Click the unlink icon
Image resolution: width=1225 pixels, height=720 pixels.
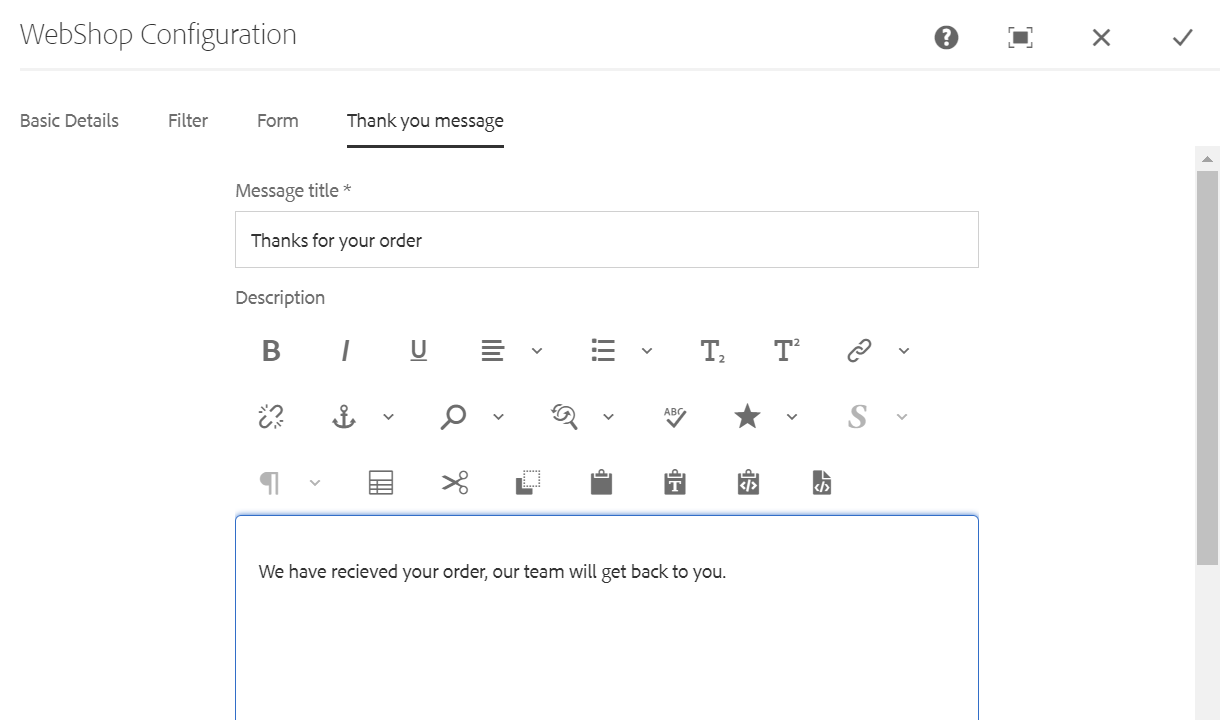271,417
